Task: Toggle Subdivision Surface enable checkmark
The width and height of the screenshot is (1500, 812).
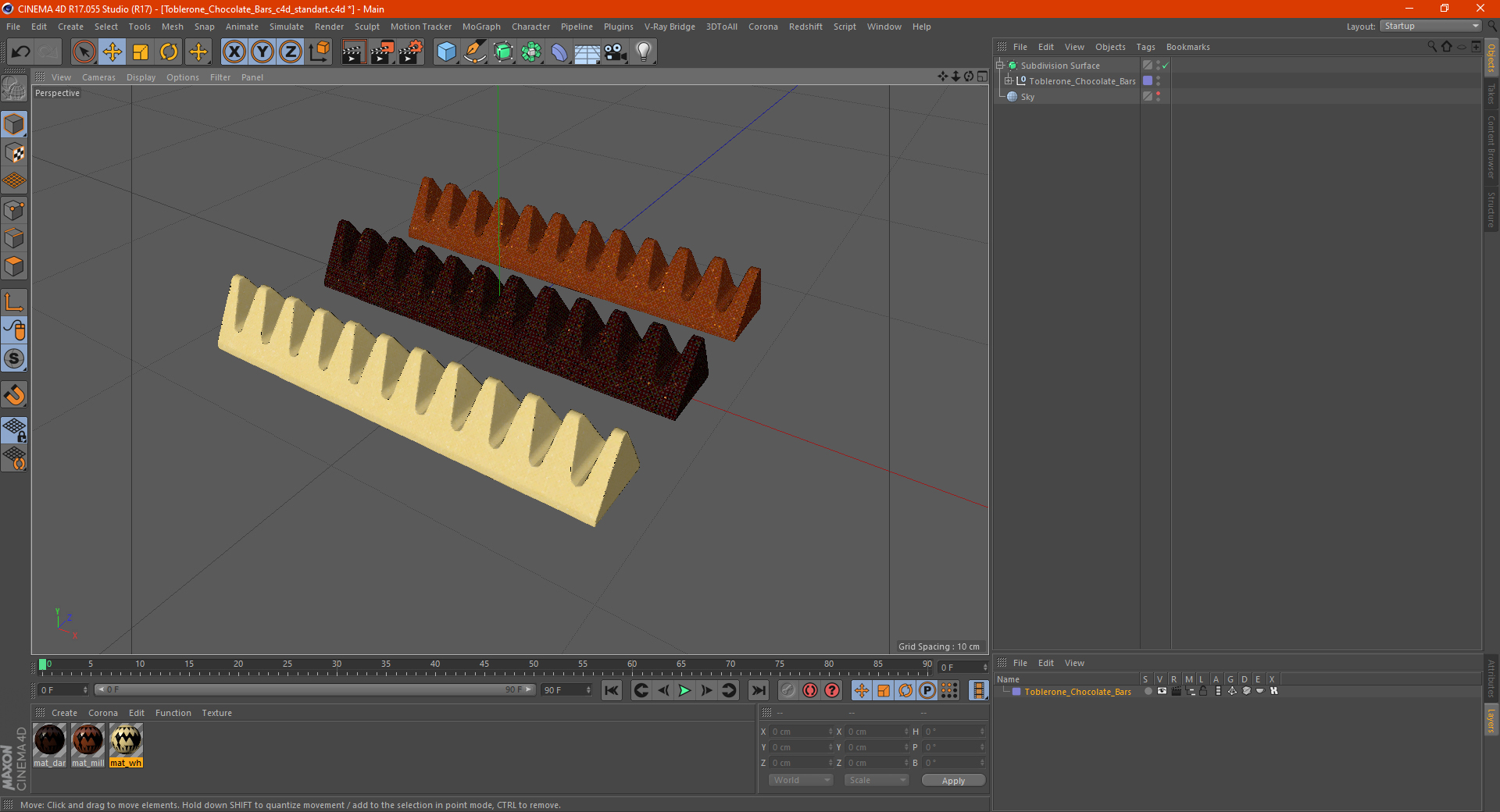Action: (1165, 66)
